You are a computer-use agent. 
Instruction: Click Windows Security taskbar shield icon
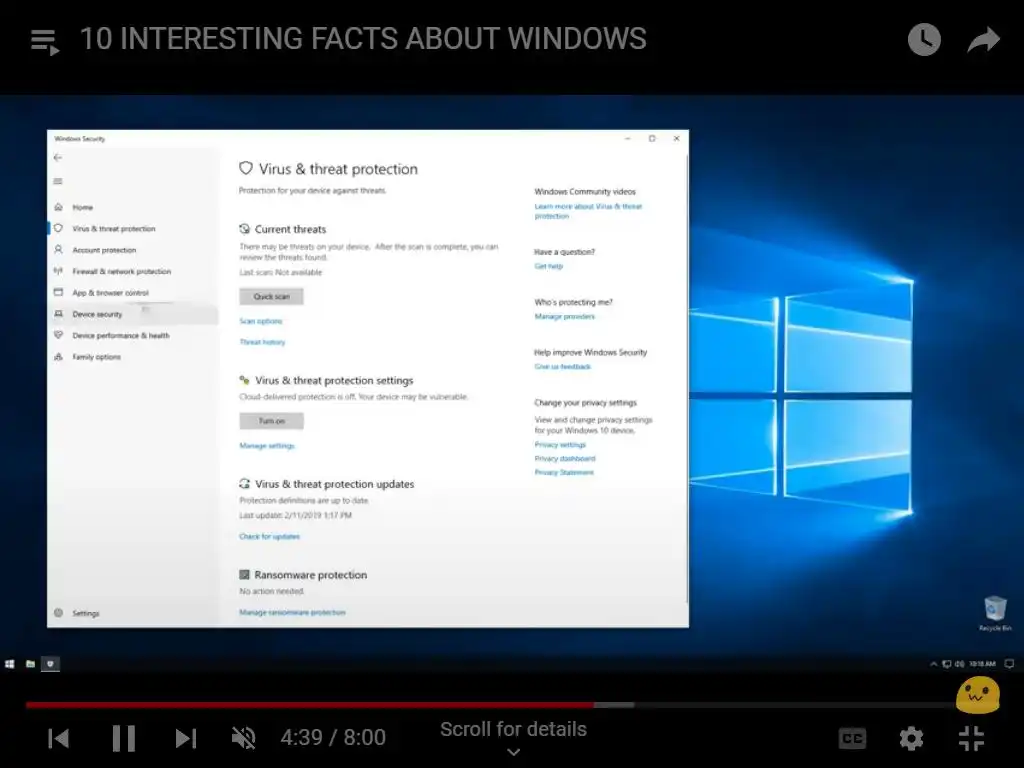(x=50, y=664)
